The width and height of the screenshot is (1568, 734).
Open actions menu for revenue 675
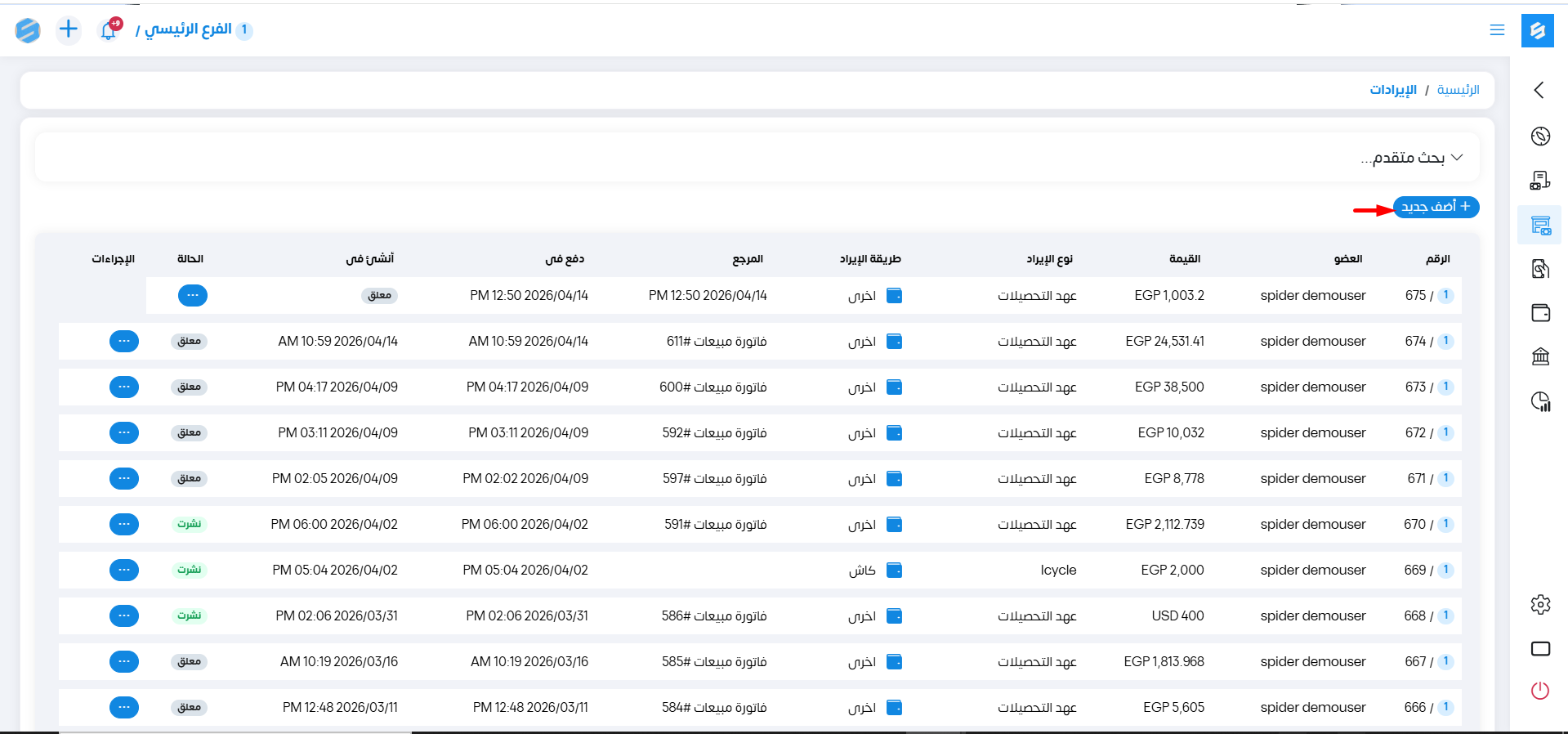coord(193,295)
